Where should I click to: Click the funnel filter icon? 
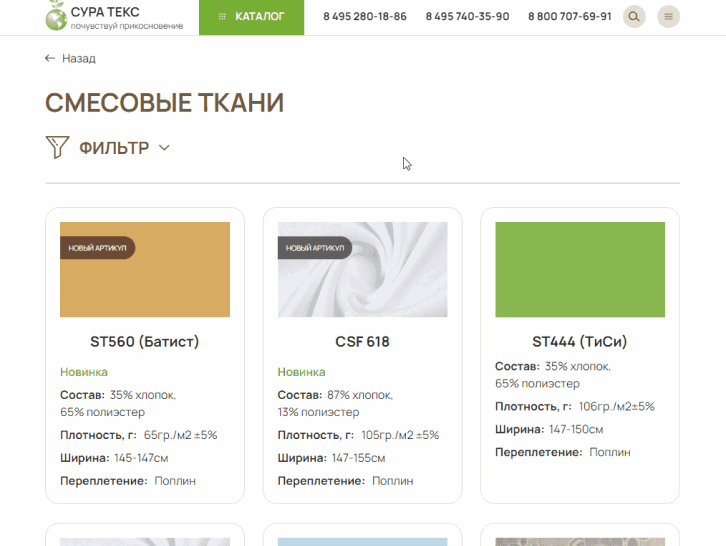tap(57, 147)
